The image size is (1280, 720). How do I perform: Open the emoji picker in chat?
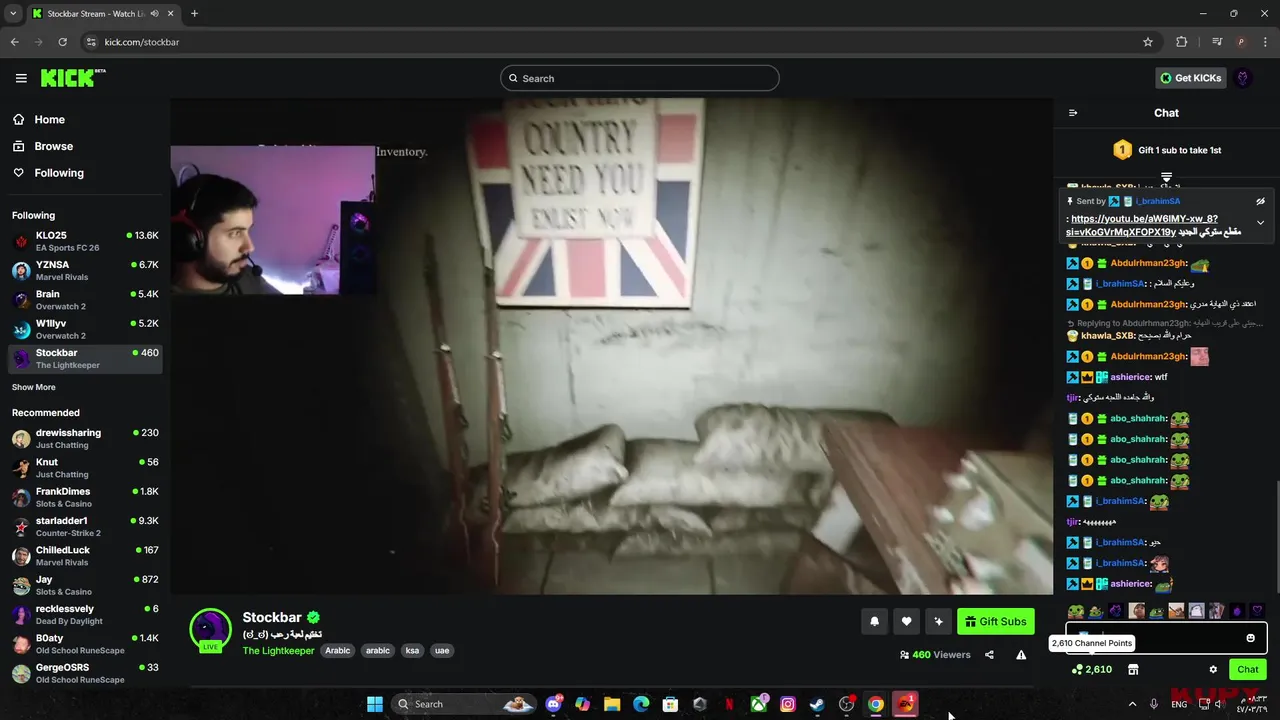[1250, 638]
